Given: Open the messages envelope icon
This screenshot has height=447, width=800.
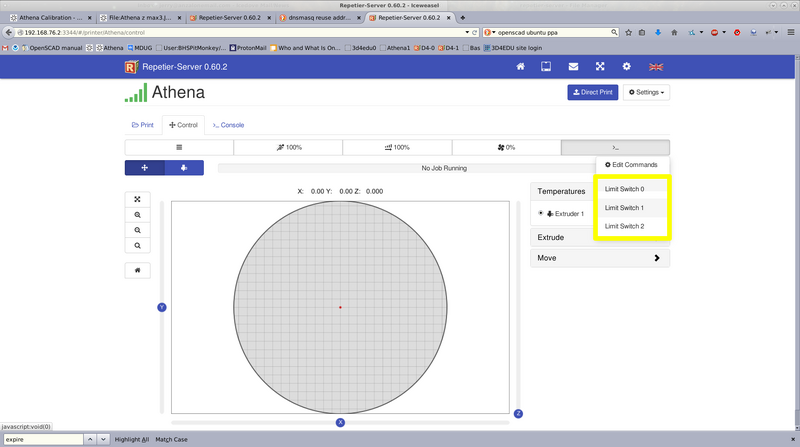Looking at the screenshot, I should (573, 66).
